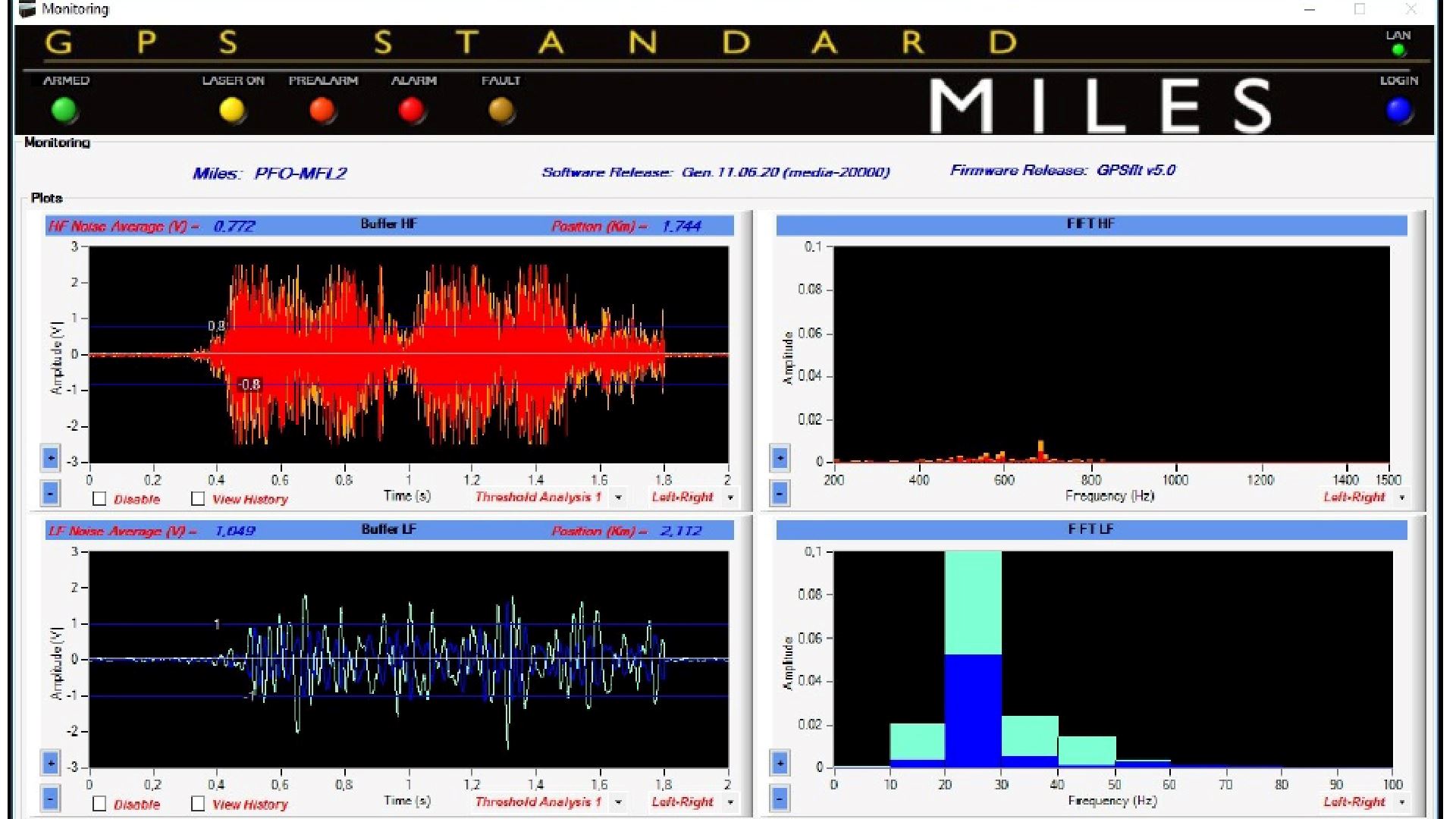The width and height of the screenshot is (1456, 819).
Task: Click the tall 20-30 Hz bar in FFT LF
Action: [x=973, y=659]
